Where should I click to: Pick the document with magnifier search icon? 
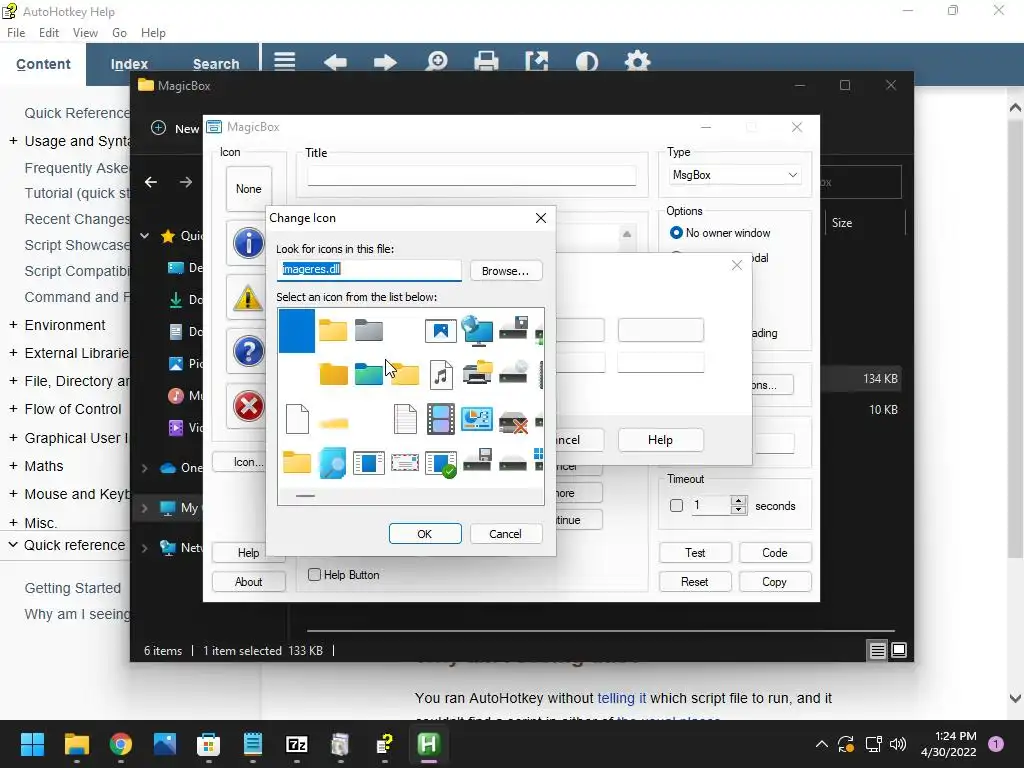[x=332, y=463]
